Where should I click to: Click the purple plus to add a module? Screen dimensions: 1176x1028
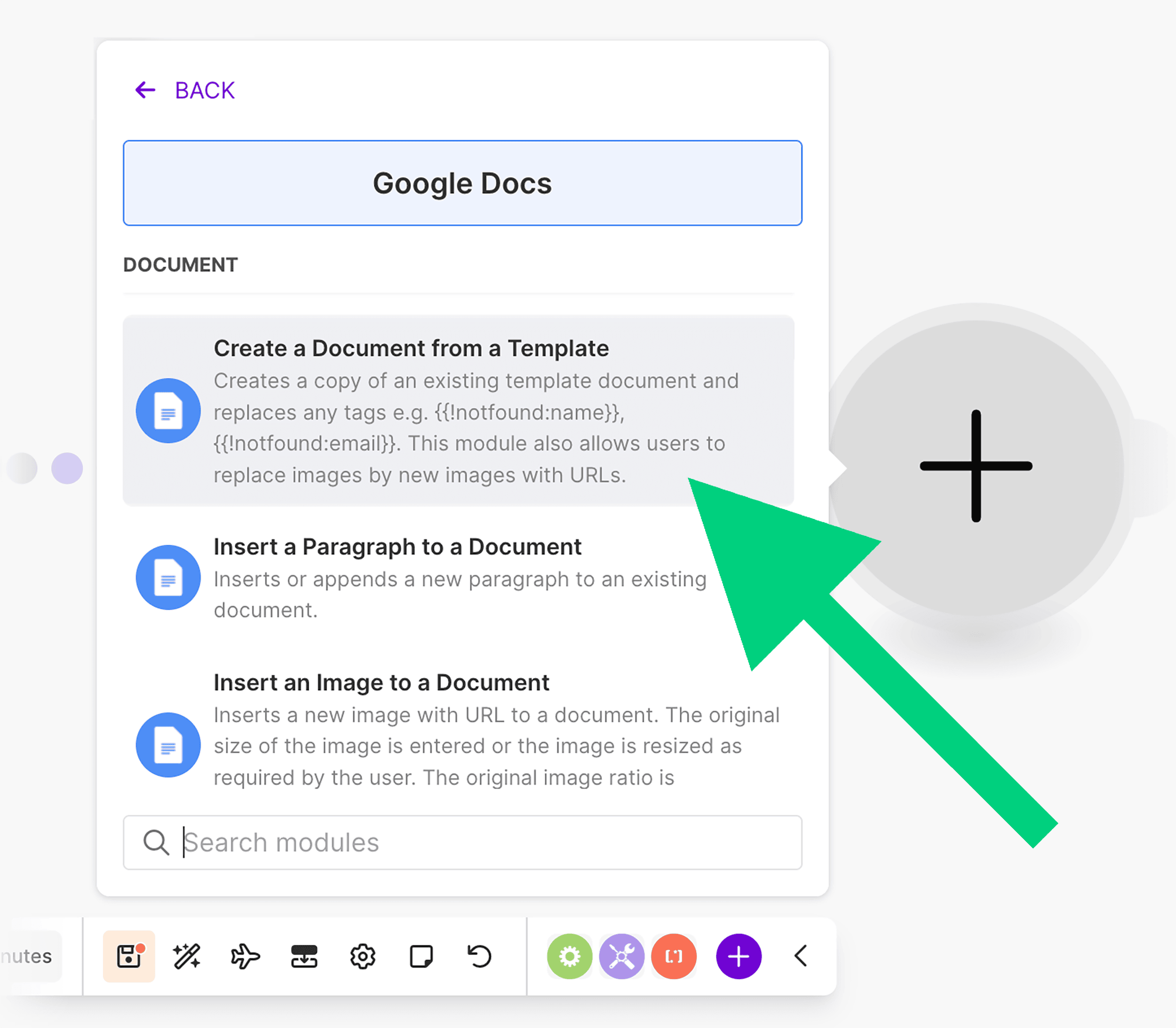click(739, 956)
